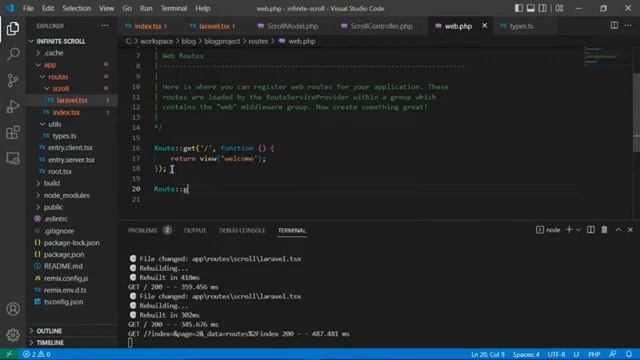This screenshot has width=640, height=360.
Task: Change encoding UTF-8 in status bar
Action: pyautogui.click(x=556, y=354)
